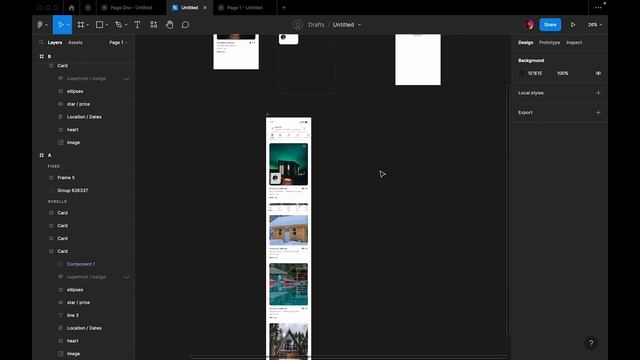Go to the Figma home screen icon

pos(71,7)
